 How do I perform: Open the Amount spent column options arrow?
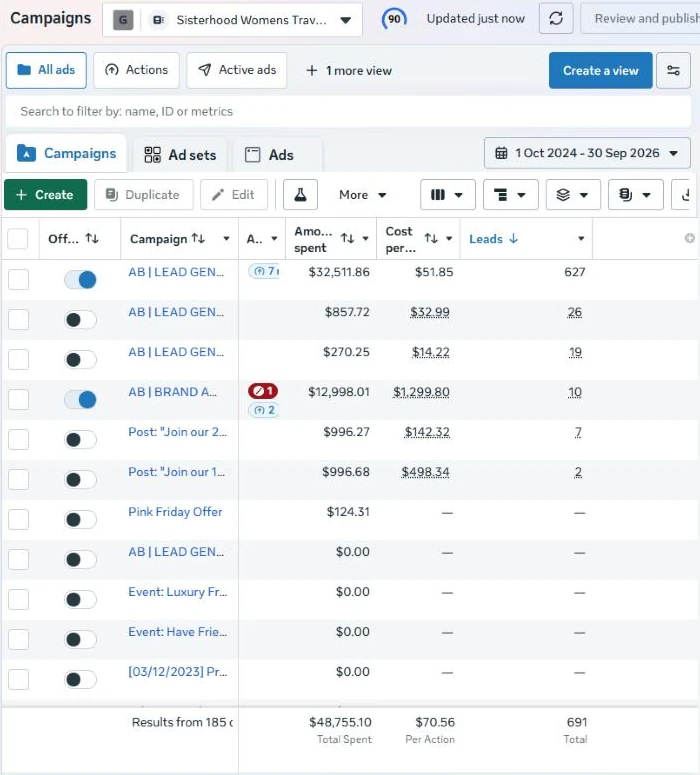point(365,239)
